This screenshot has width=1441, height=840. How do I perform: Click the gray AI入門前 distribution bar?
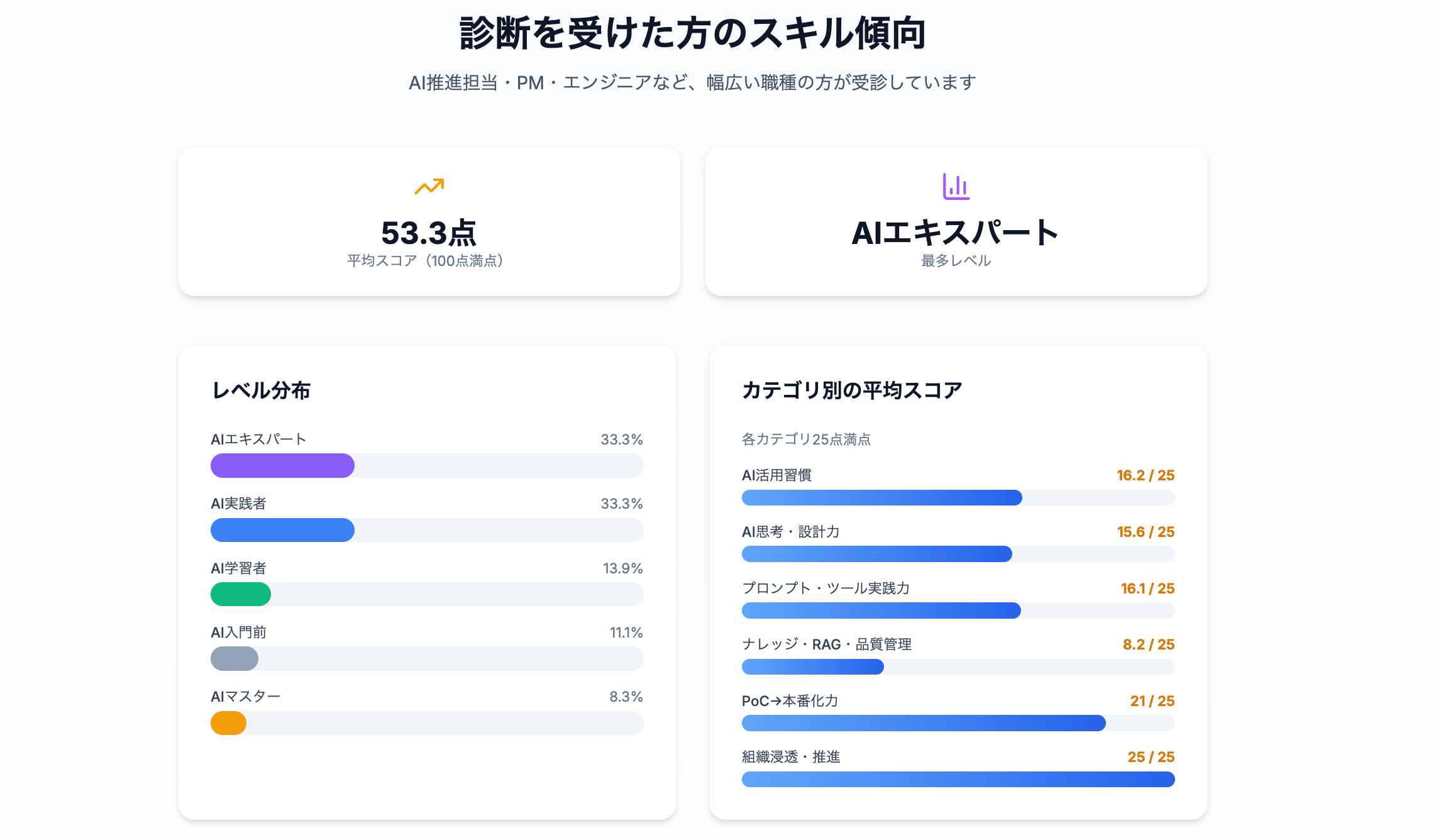pos(235,659)
